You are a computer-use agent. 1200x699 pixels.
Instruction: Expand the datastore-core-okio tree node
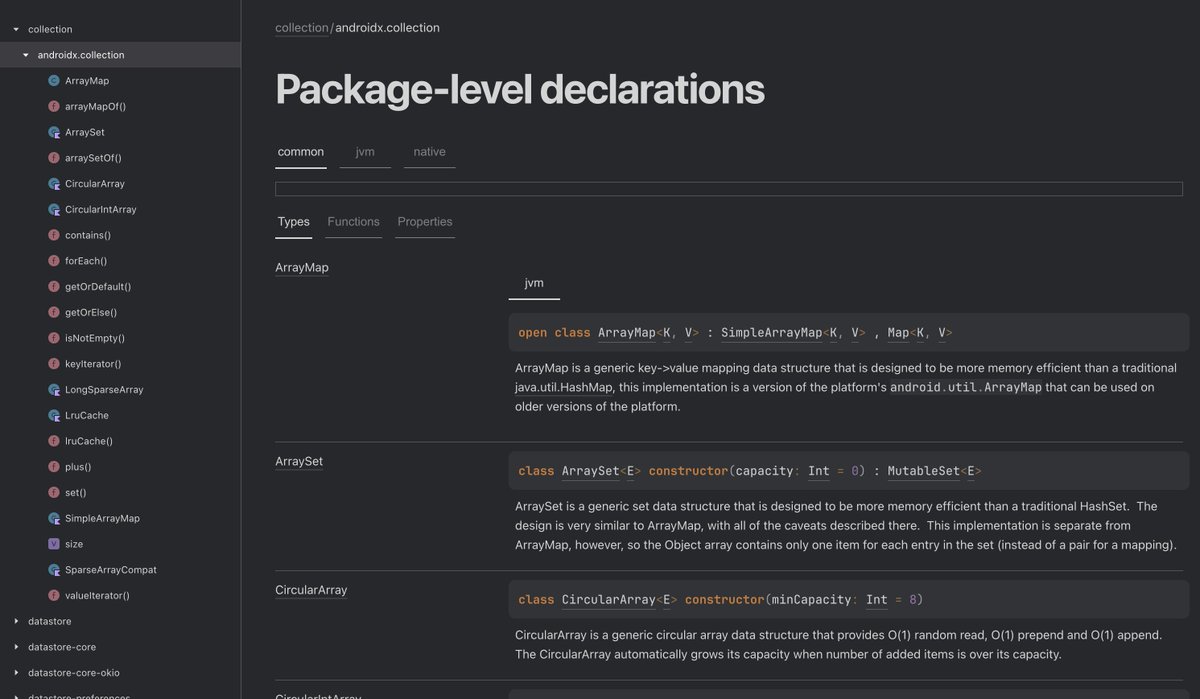coord(16,673)
